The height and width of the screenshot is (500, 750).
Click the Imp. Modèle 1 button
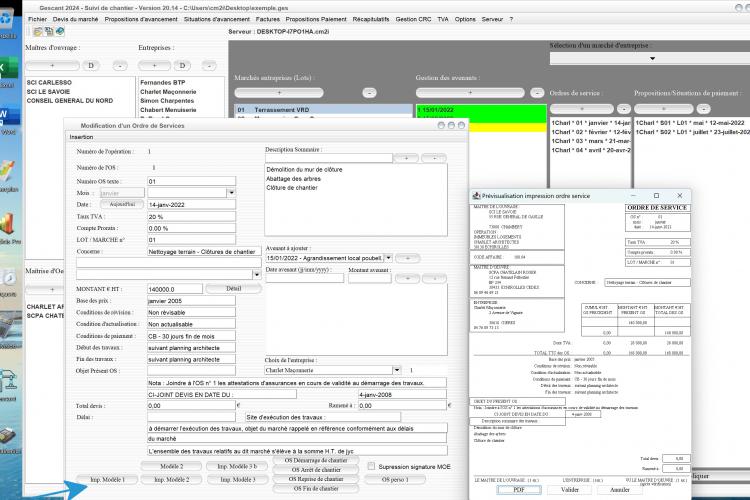(x=107, y=479)
